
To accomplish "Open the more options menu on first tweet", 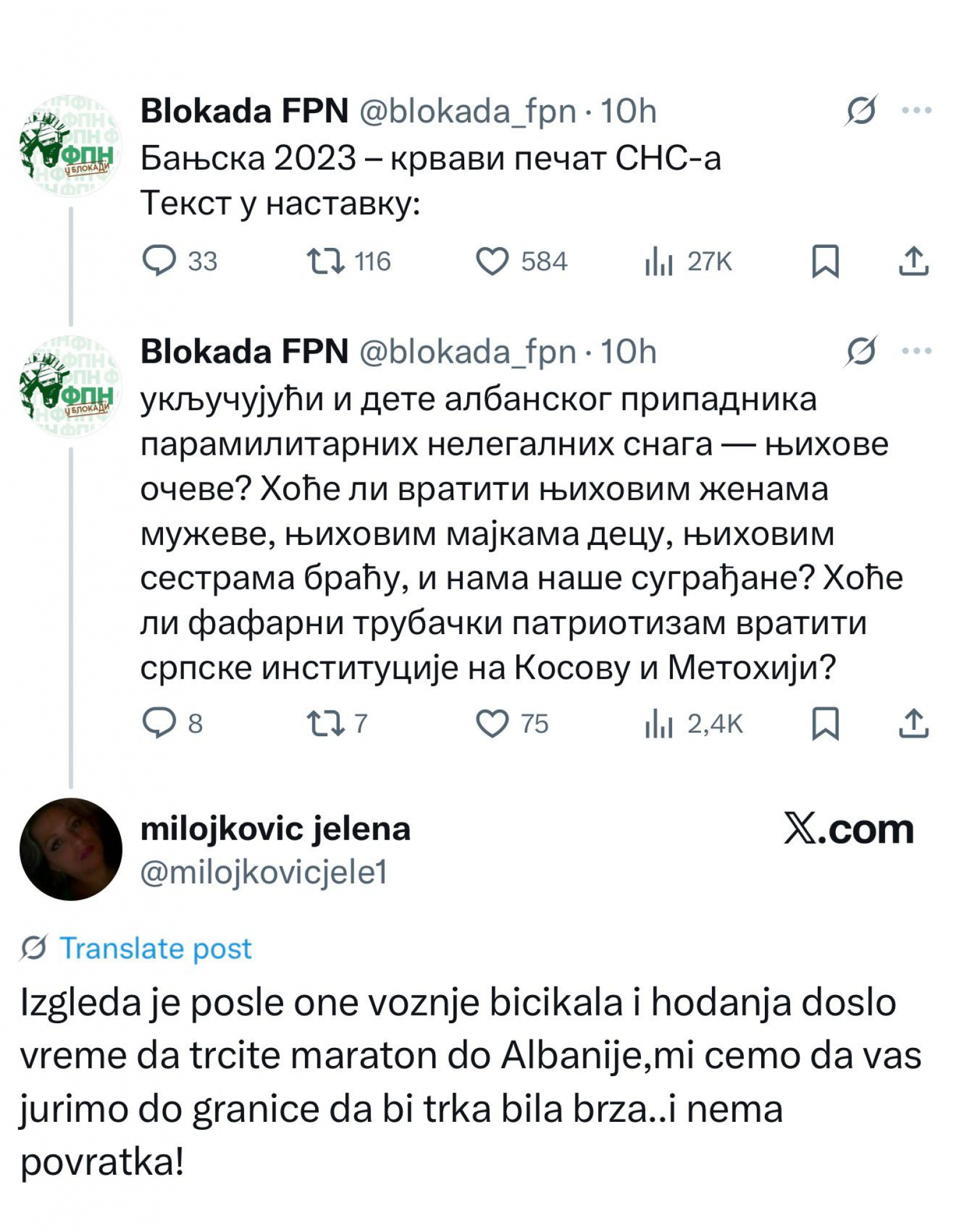I will 916,110.
